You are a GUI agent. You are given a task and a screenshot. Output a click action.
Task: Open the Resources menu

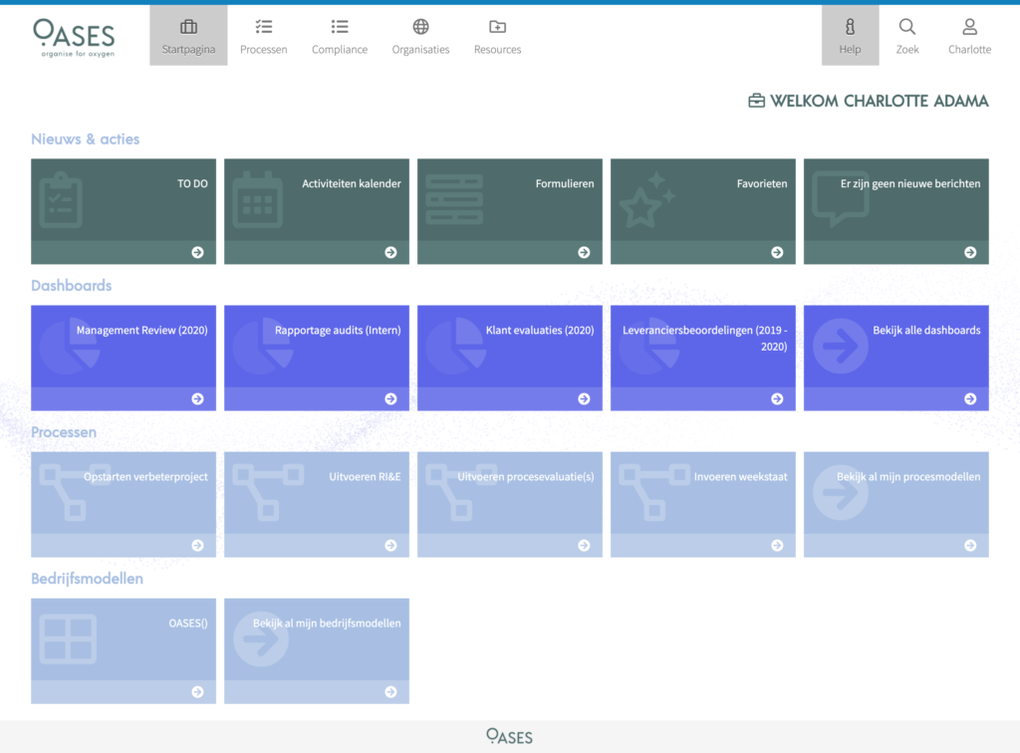click(497, 36)
